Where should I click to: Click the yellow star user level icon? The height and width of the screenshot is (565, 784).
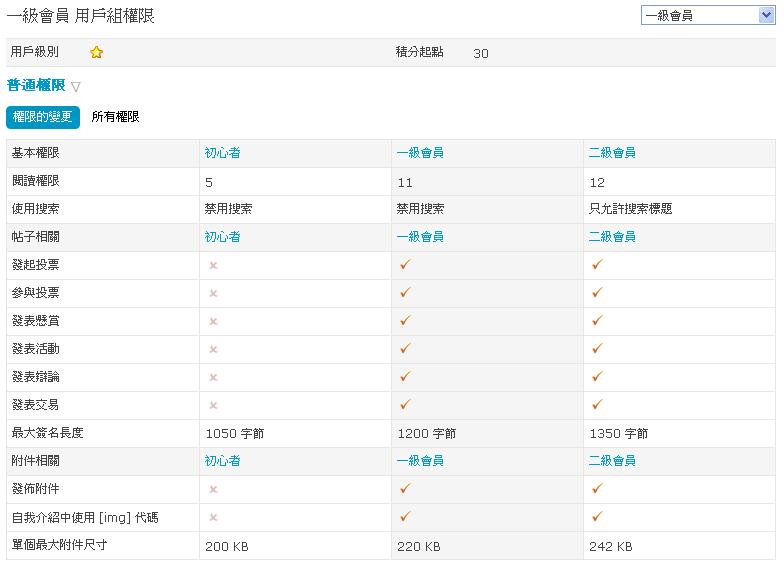tap(97, 53)
